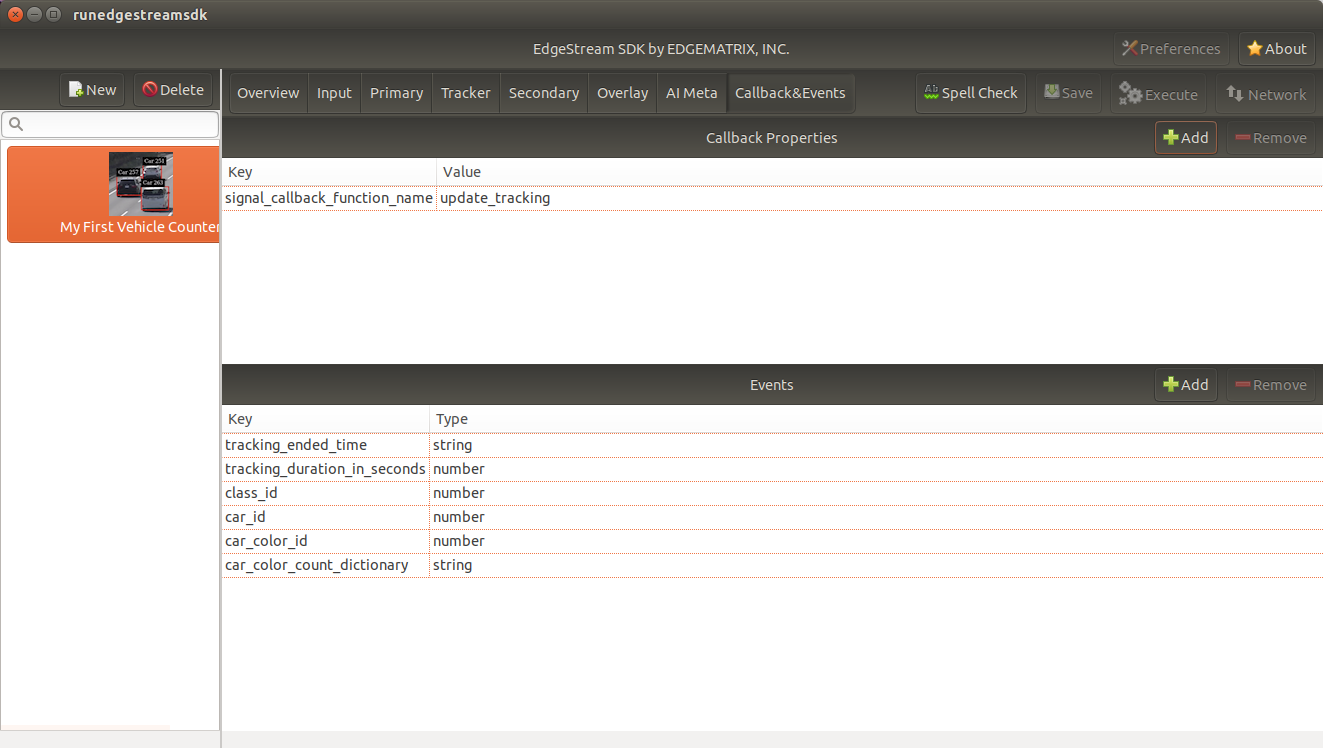Switch to the Overview tab

coord(268,93)
